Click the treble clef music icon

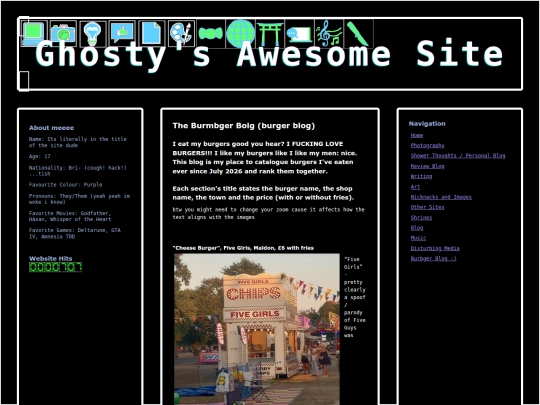coord(329,33)
